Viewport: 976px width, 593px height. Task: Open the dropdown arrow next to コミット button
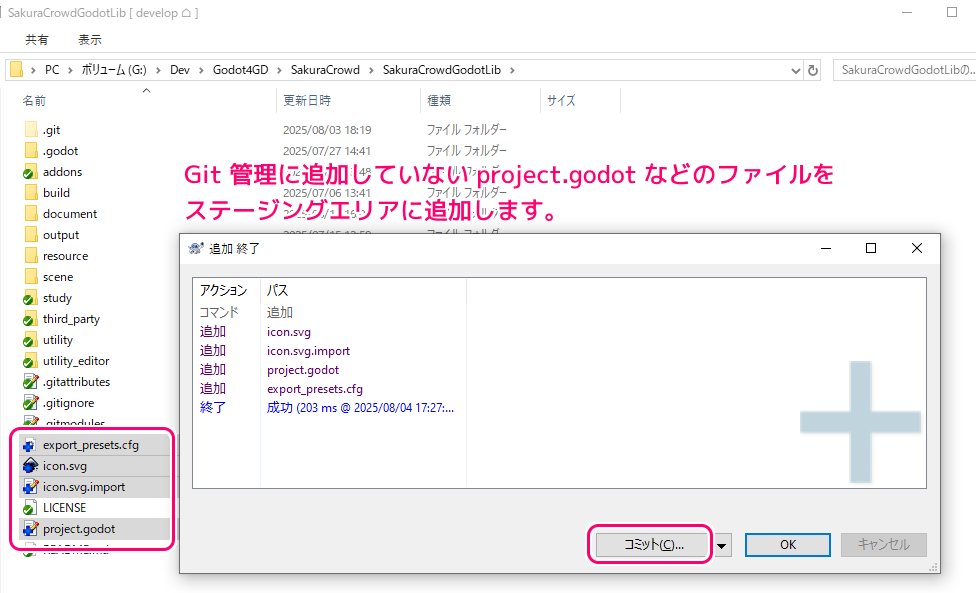pos(723,545)
